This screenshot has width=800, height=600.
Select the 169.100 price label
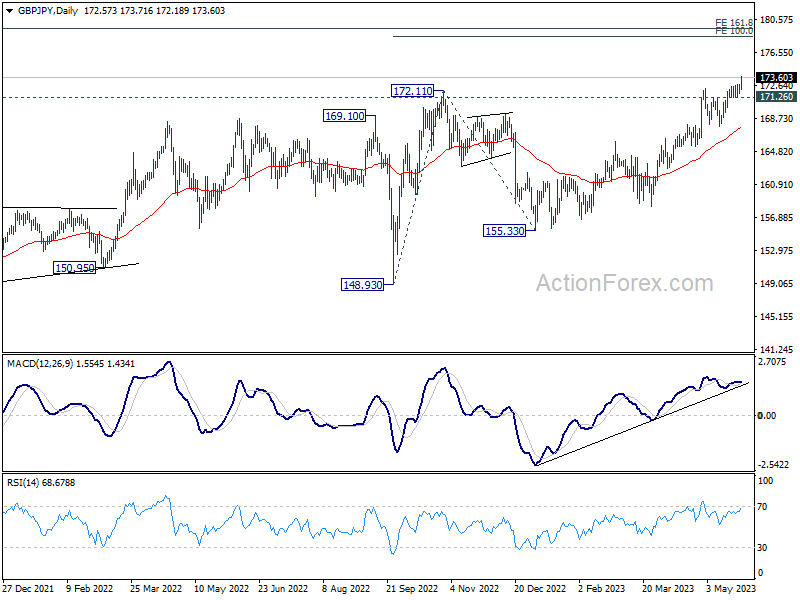point(345,116)
